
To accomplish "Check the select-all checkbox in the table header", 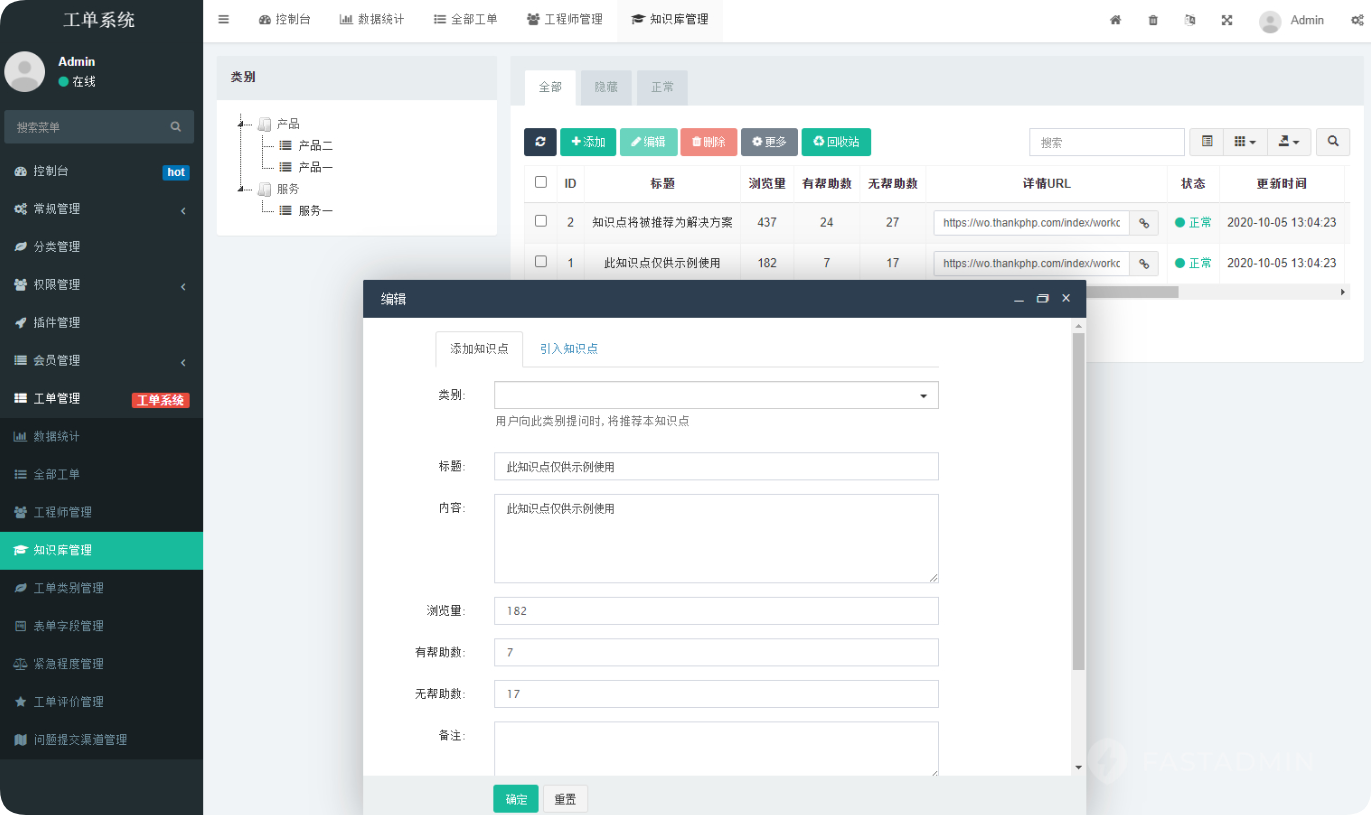I will [x=541, y=183].
